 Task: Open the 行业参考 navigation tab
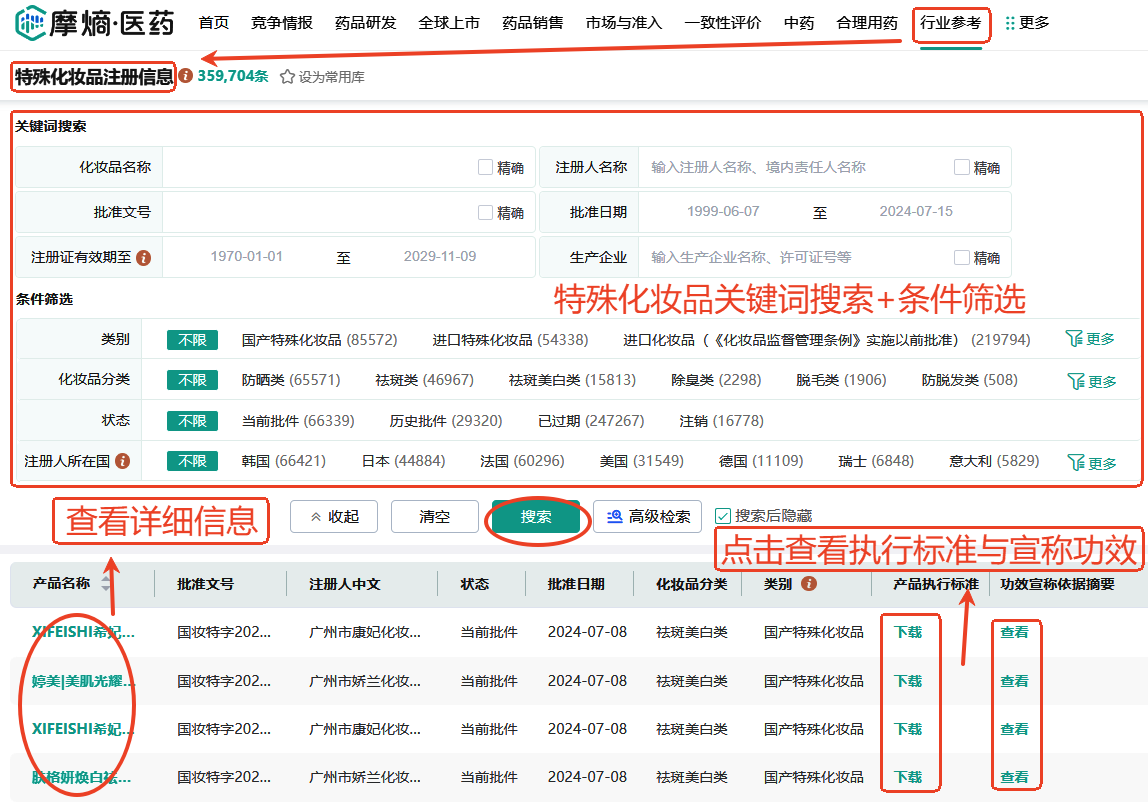(x=950, y=23)
